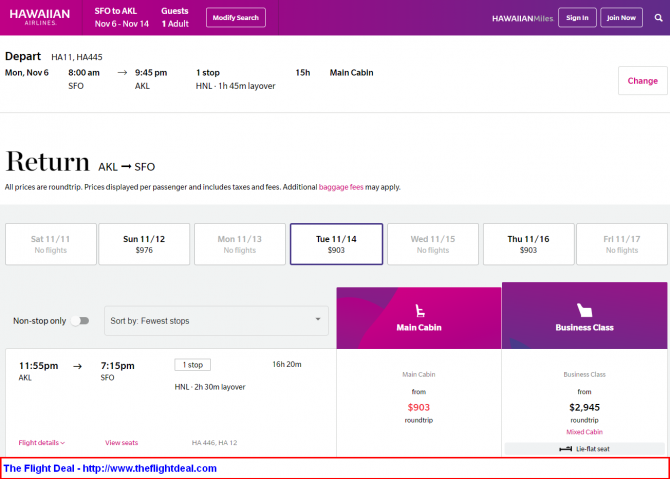
Task: Select the Sat 11/11 No flights tab
Action: tap(50, 244)
